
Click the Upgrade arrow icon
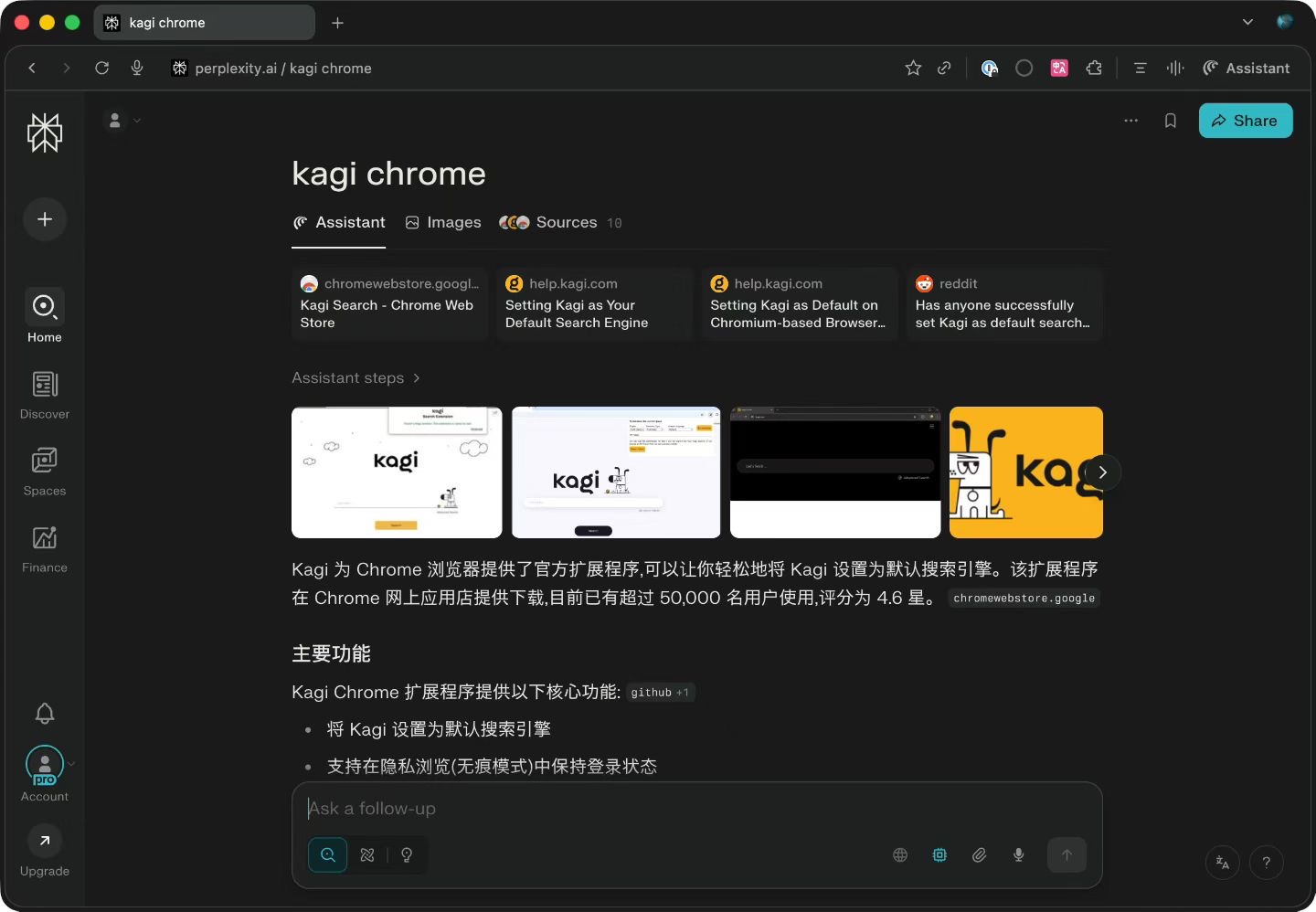click(x=45, y=841)
